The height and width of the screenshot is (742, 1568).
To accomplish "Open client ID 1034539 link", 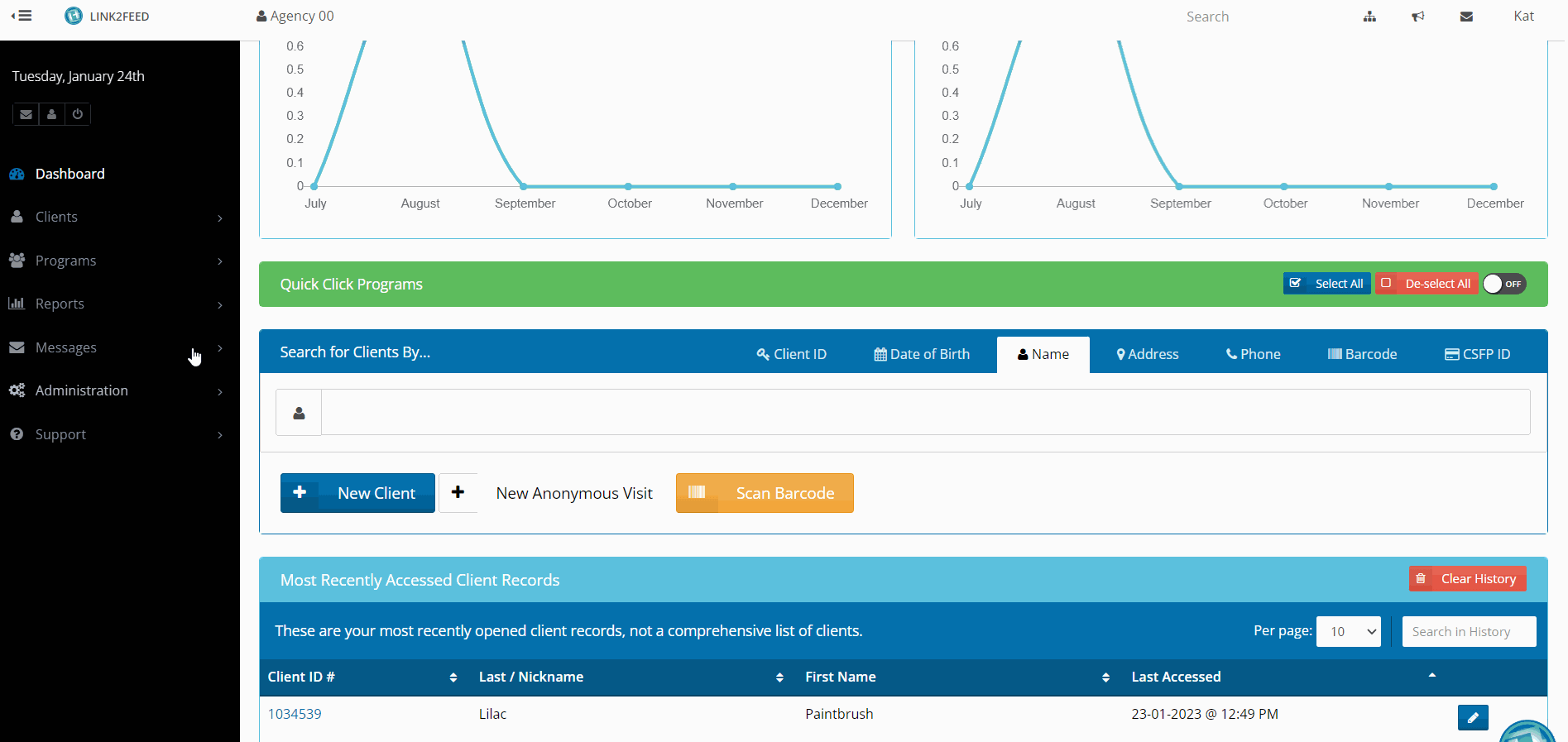I will (x=295, y=714).
